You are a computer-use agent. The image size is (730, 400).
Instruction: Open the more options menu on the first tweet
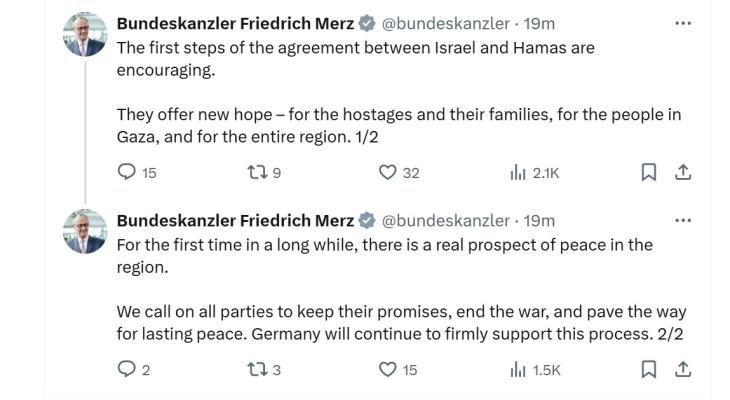(683, 22)
